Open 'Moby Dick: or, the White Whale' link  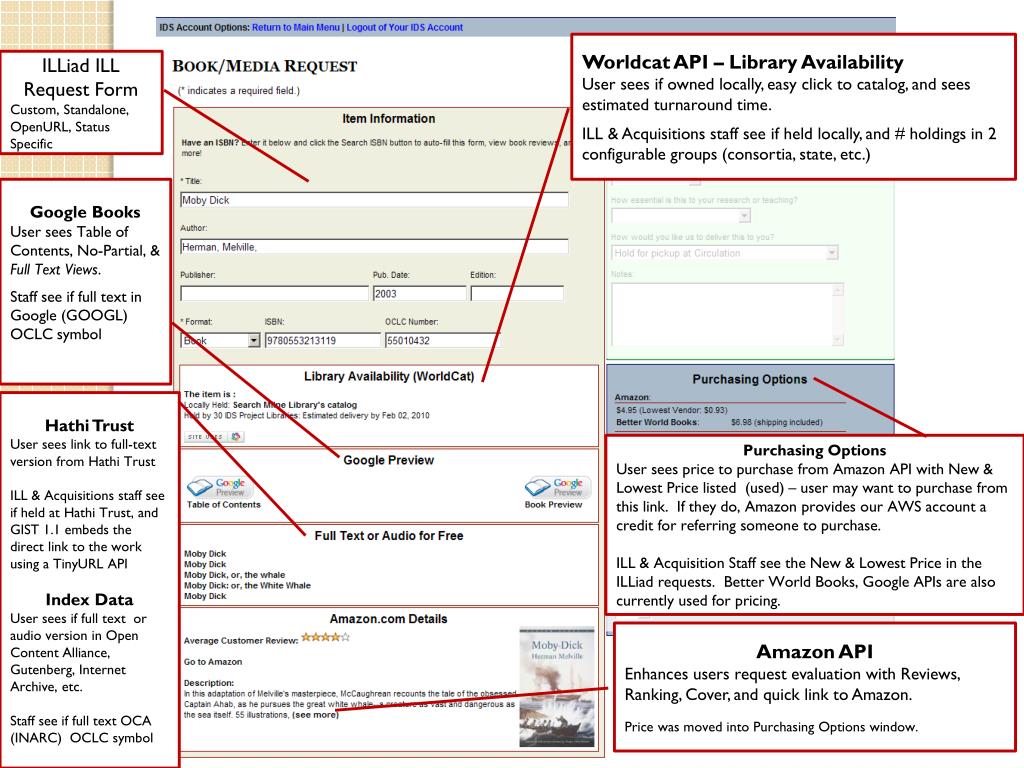[247, 585]
